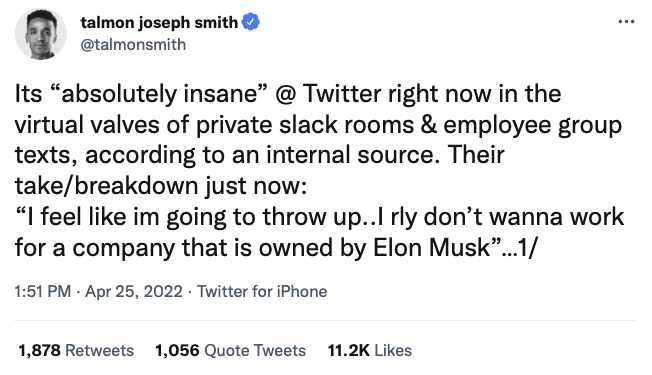652x375 pixels.
Task: Click the display name talmon joseph smith
Action: [159, 22]
